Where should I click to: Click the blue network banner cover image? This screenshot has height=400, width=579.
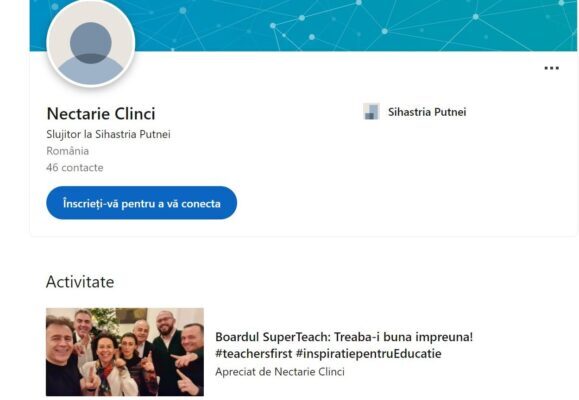click(303, 25)
